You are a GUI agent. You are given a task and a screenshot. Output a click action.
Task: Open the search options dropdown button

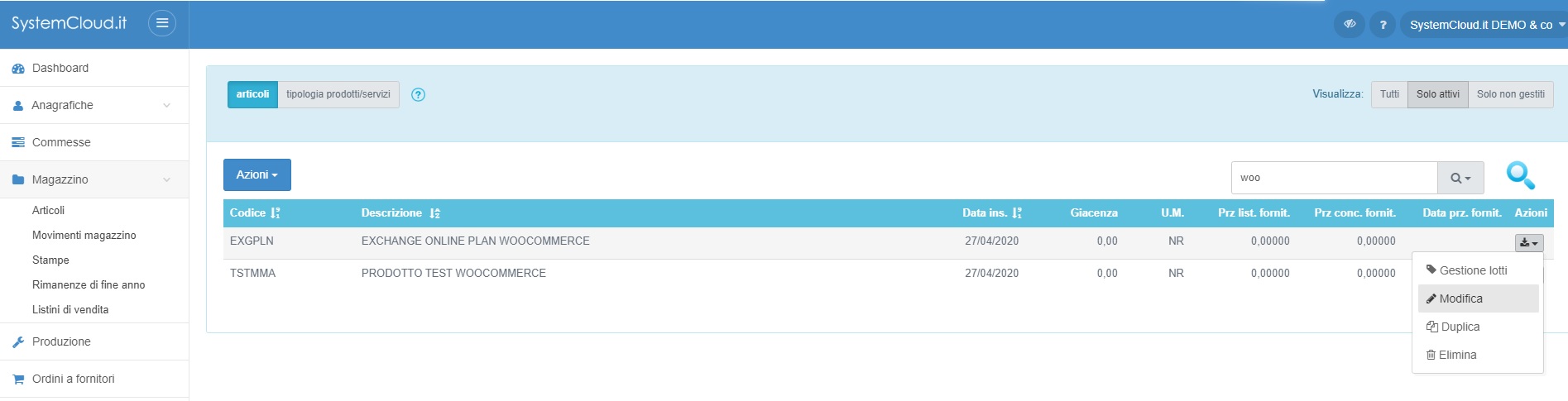point(1460,178)
